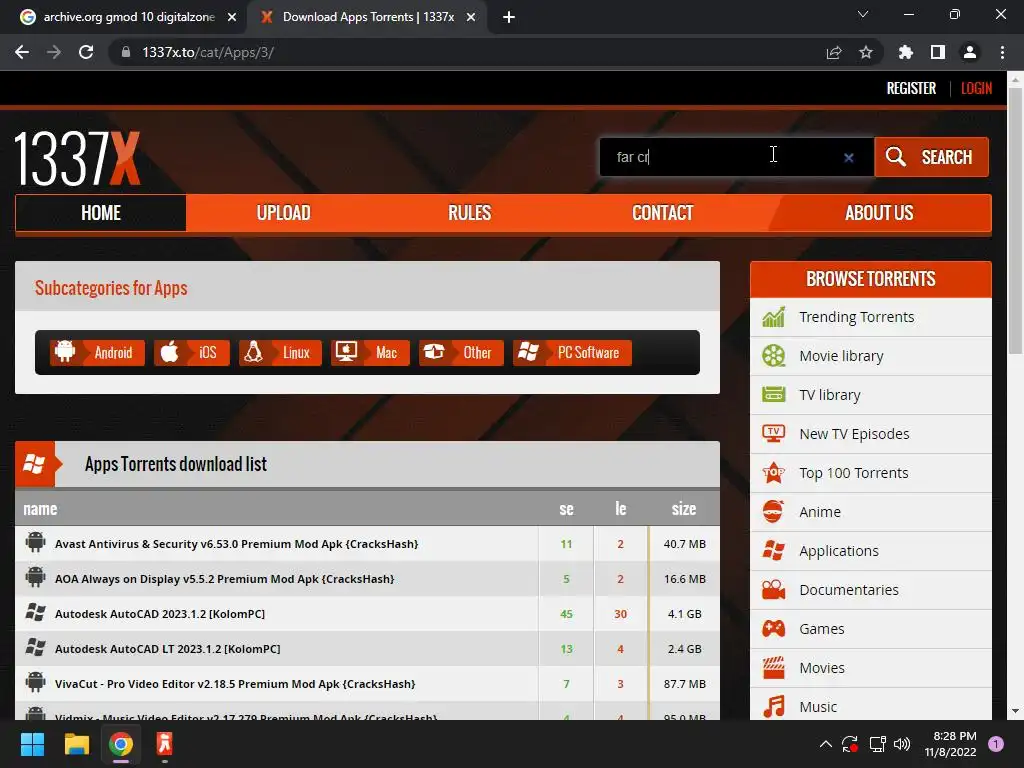Click the Anime ninja icon
The width and height of the screenshot is (1024, 768).
point(773,512)
